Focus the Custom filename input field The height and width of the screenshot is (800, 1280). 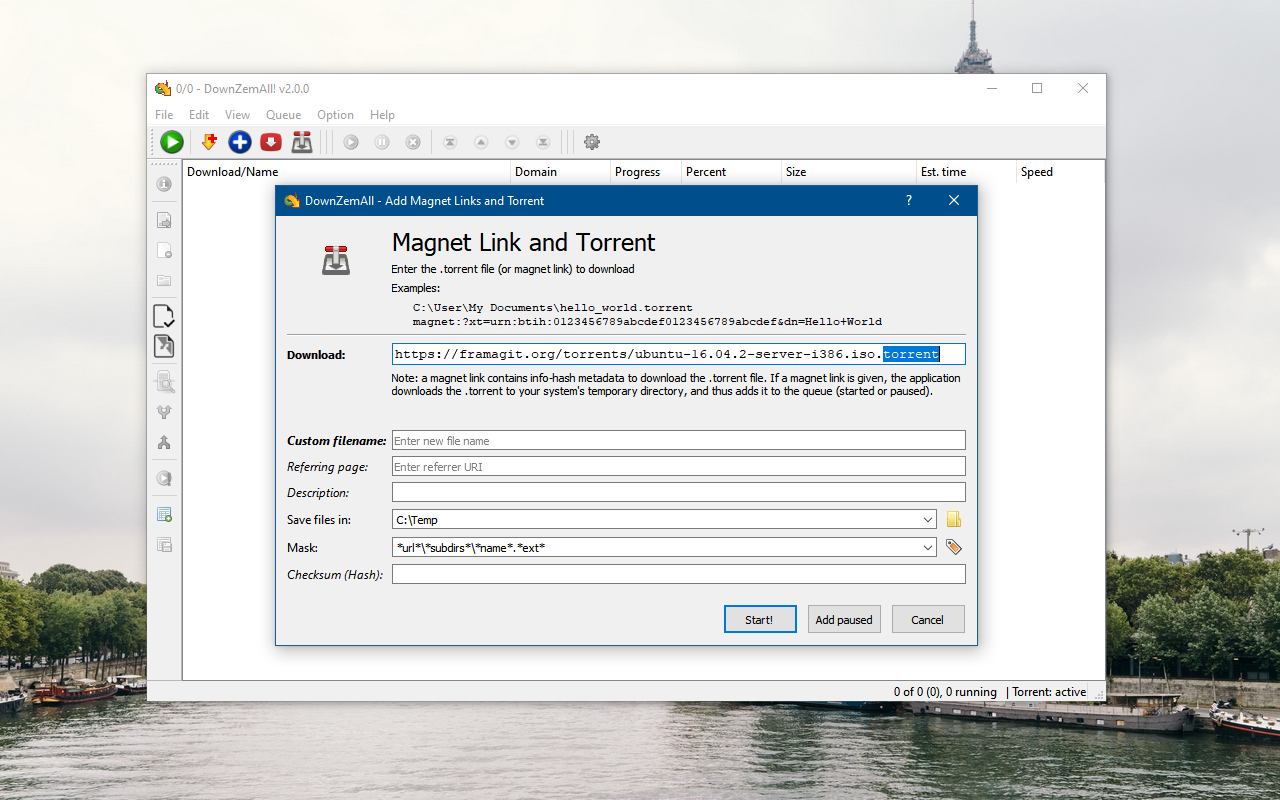[x=679, y=440]
